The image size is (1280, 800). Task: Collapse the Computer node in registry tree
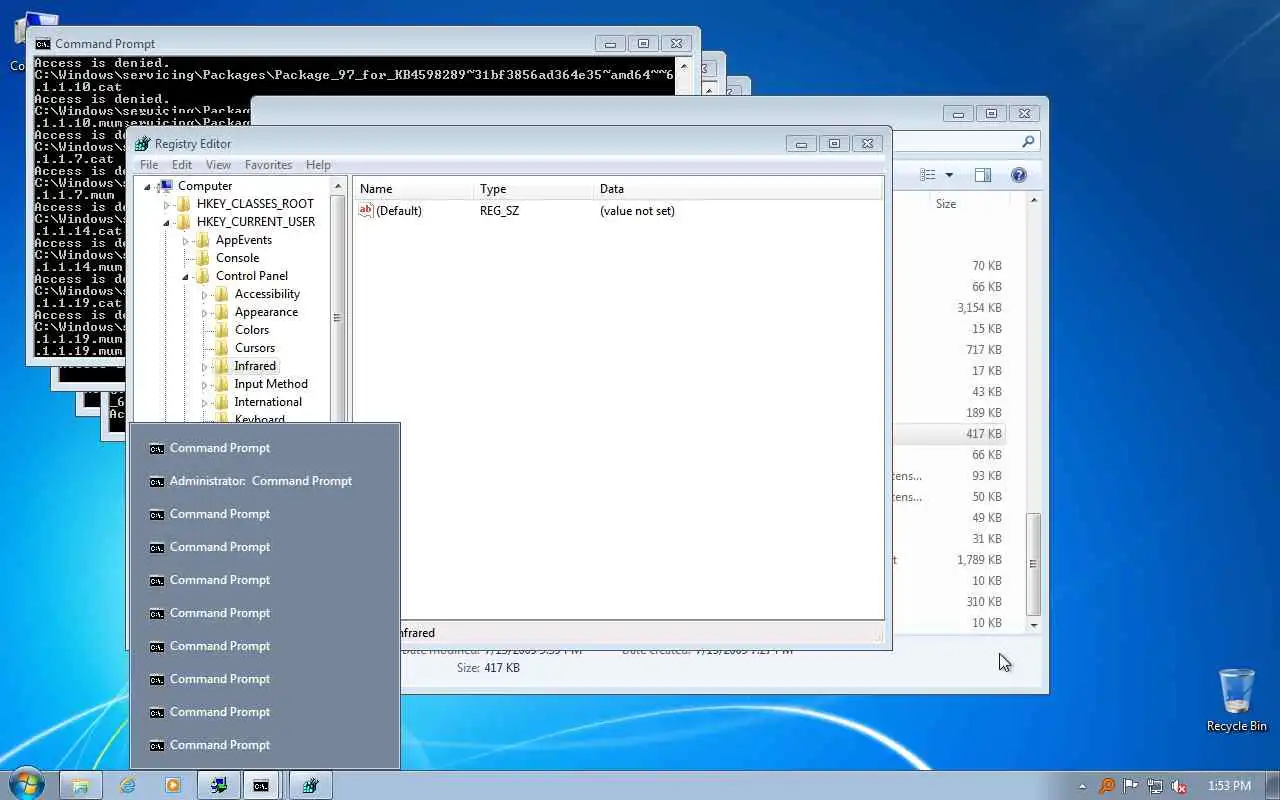click(148, 187)
